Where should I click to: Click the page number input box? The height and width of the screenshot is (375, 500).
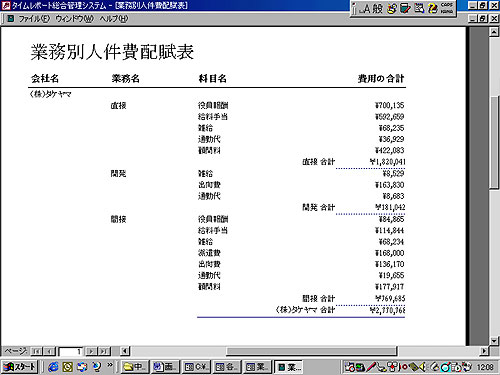tap(70, 351)
